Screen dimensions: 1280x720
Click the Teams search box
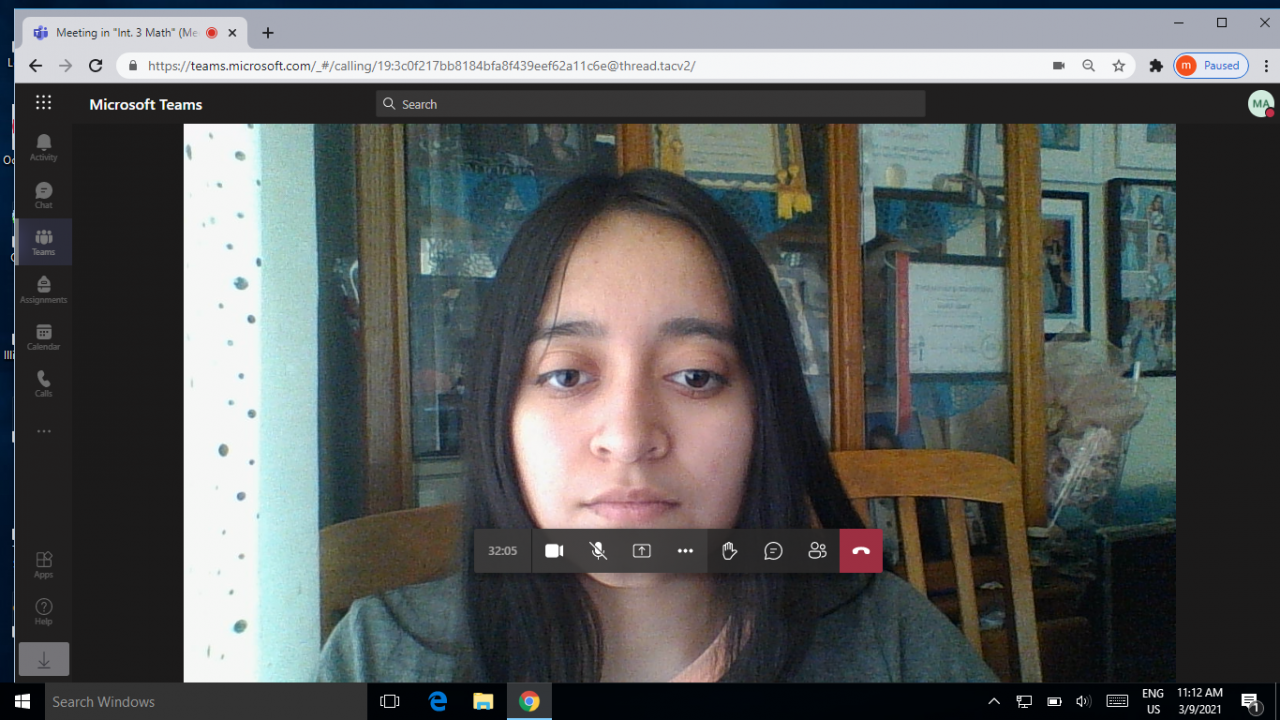[x=651, y=104]
